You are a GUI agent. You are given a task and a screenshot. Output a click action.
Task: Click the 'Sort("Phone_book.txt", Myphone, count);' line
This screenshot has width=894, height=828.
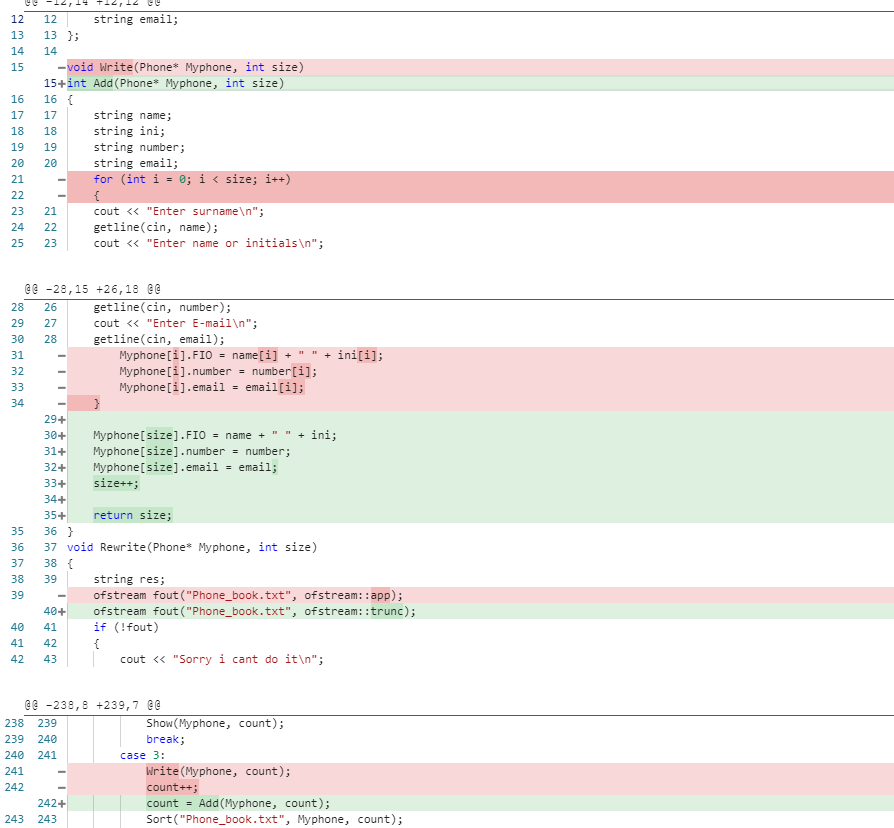click(274, 819)
